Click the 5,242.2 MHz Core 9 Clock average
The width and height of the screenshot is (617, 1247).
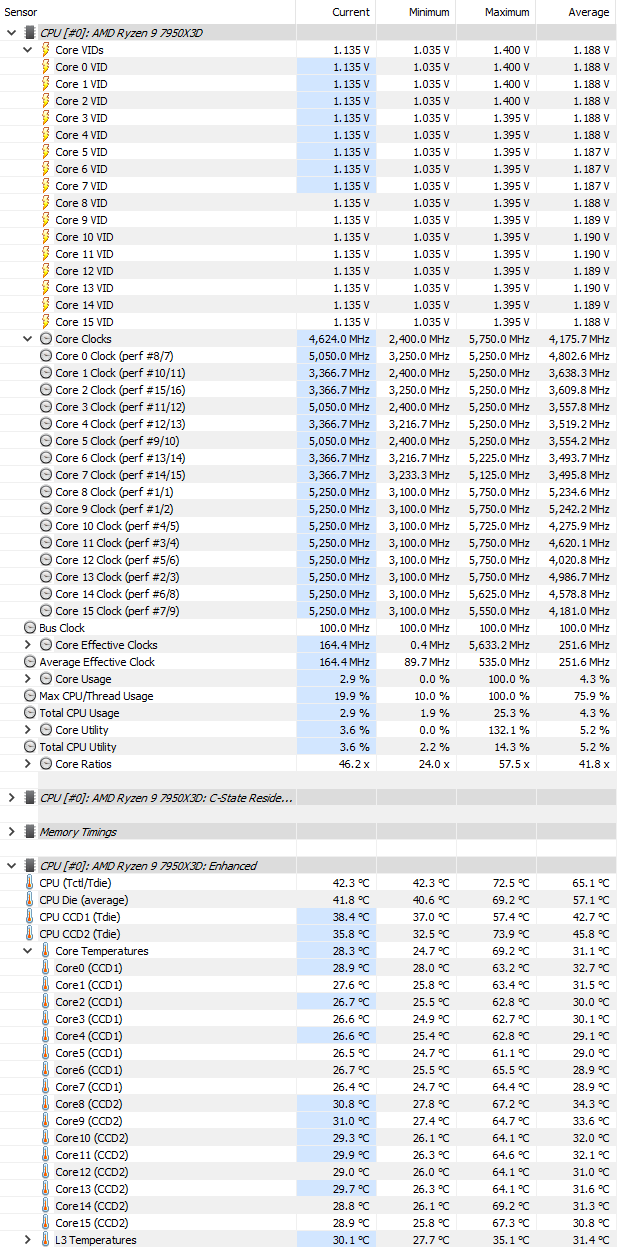pyautogui.click(x=580, y=509)
